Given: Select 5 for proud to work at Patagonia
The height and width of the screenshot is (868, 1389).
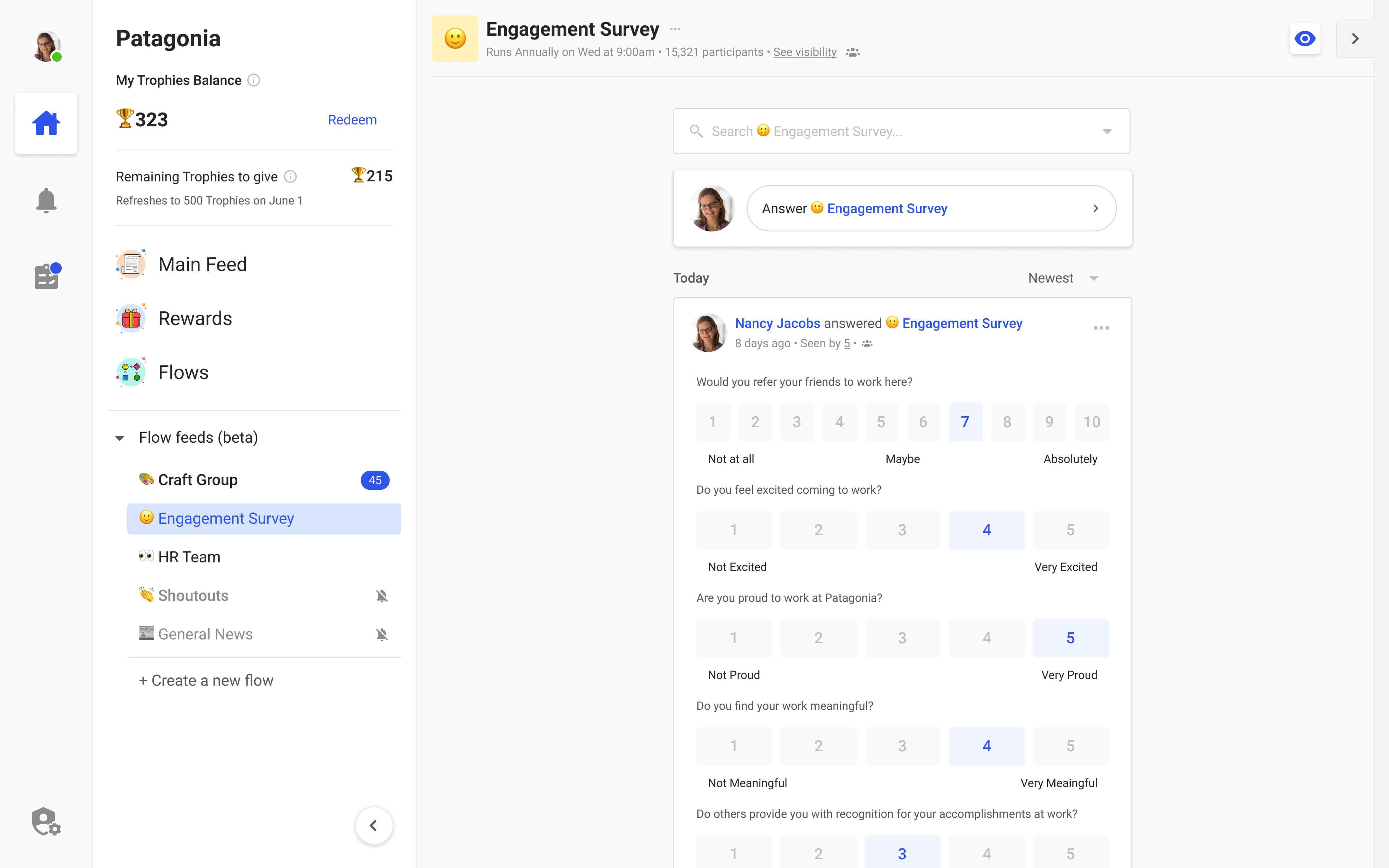Looking at the screenshot, I should pos(1070,638).
